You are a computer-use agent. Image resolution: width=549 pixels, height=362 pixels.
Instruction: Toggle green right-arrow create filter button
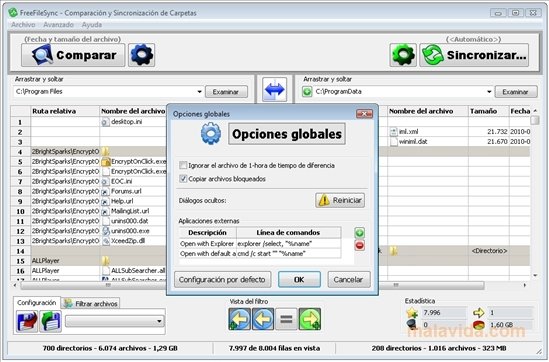[x=310, y=319]
